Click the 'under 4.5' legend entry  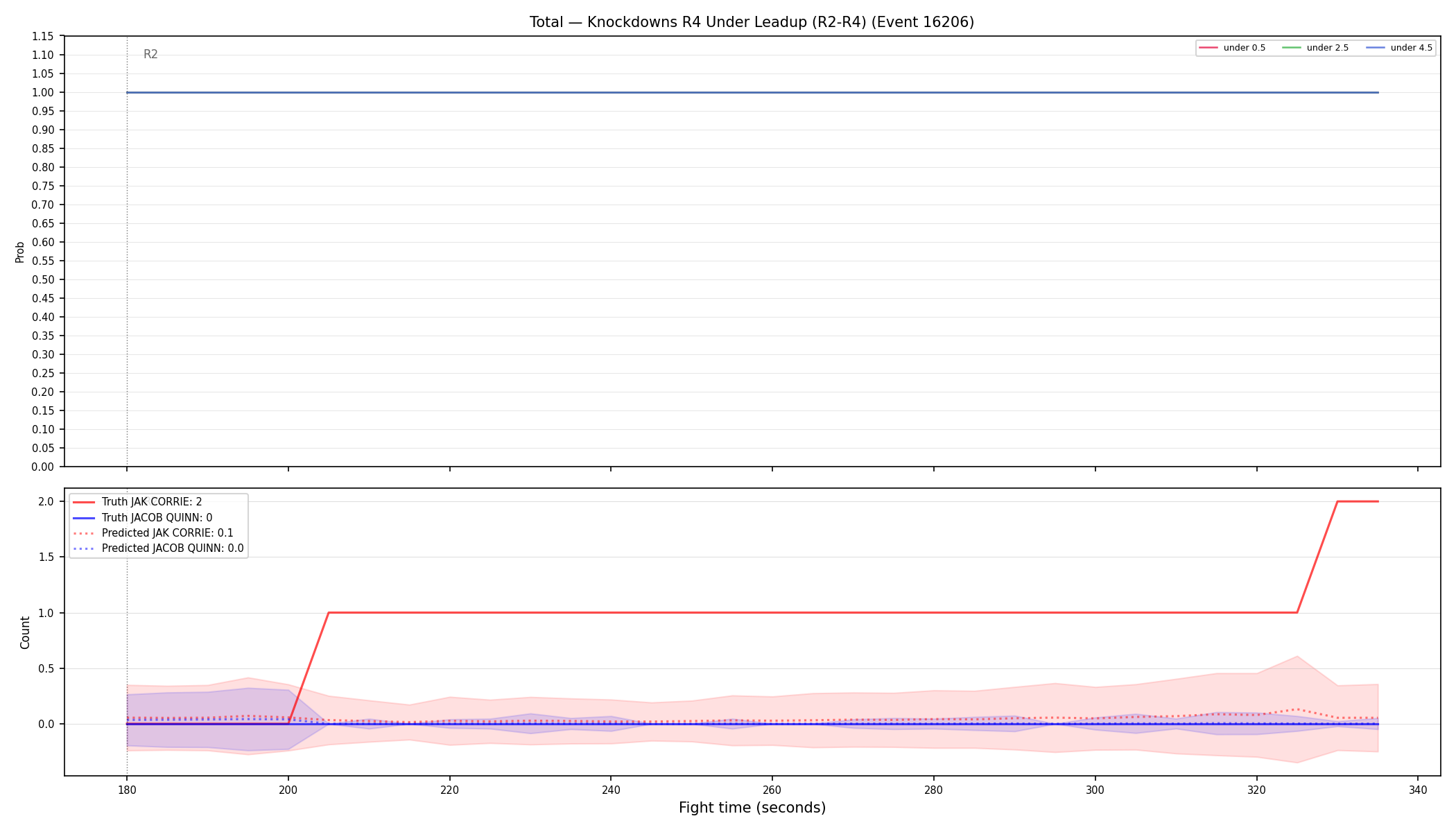tap(1399, 48)
